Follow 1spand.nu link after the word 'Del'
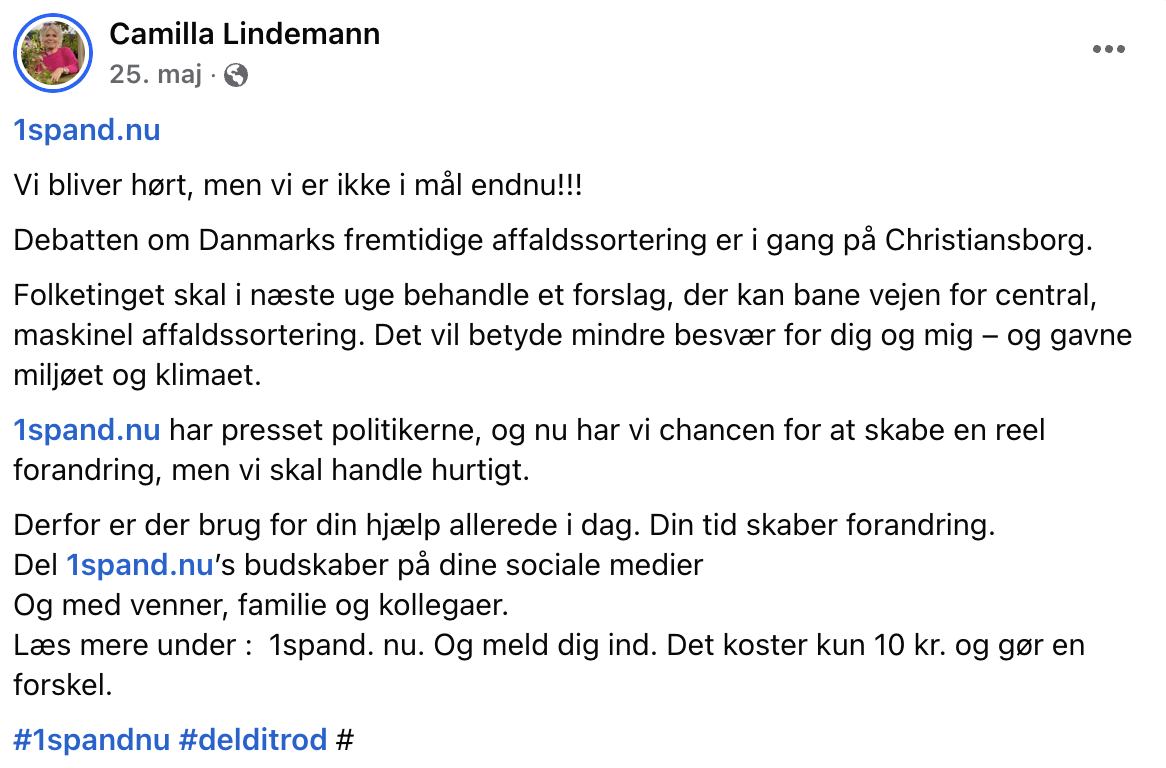Screen dimensions: 1166x768 pos(140,565)
